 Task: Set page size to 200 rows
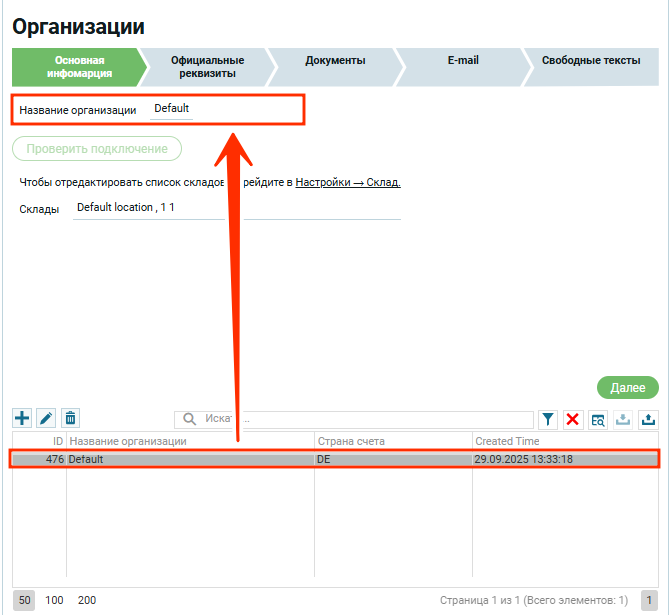point(87,600)
